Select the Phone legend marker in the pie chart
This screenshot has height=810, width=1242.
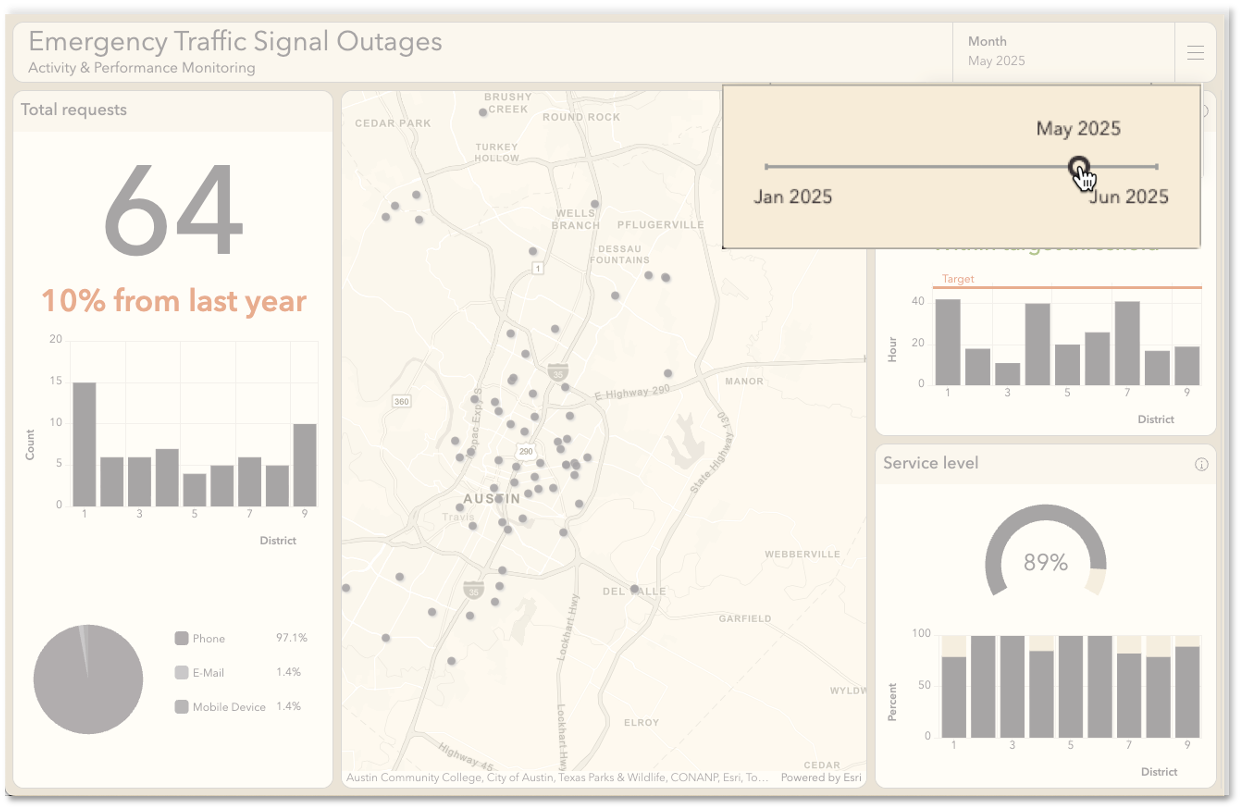coord(180,638)
